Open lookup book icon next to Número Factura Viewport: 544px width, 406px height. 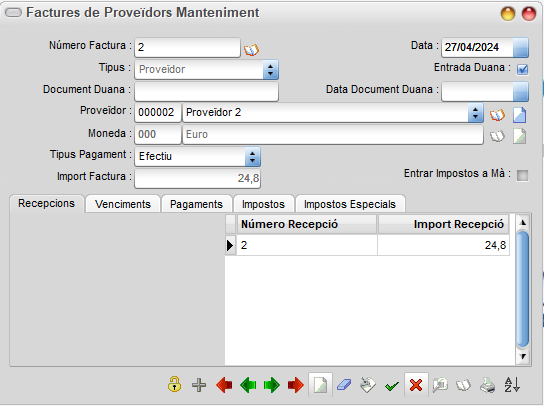[x=251, y=50]
